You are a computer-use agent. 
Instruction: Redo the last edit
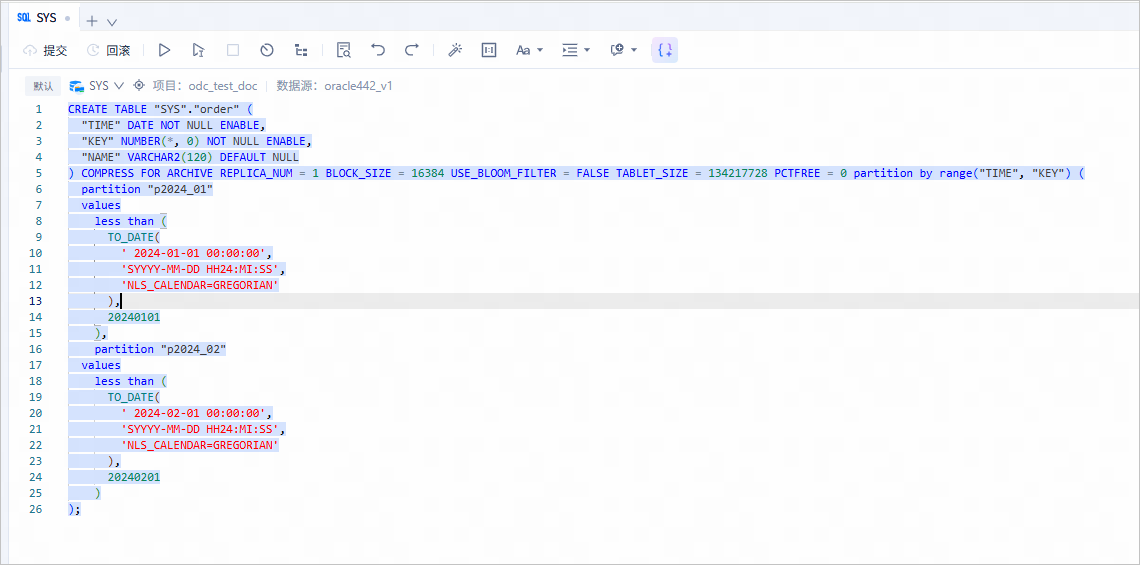[412, 50]
